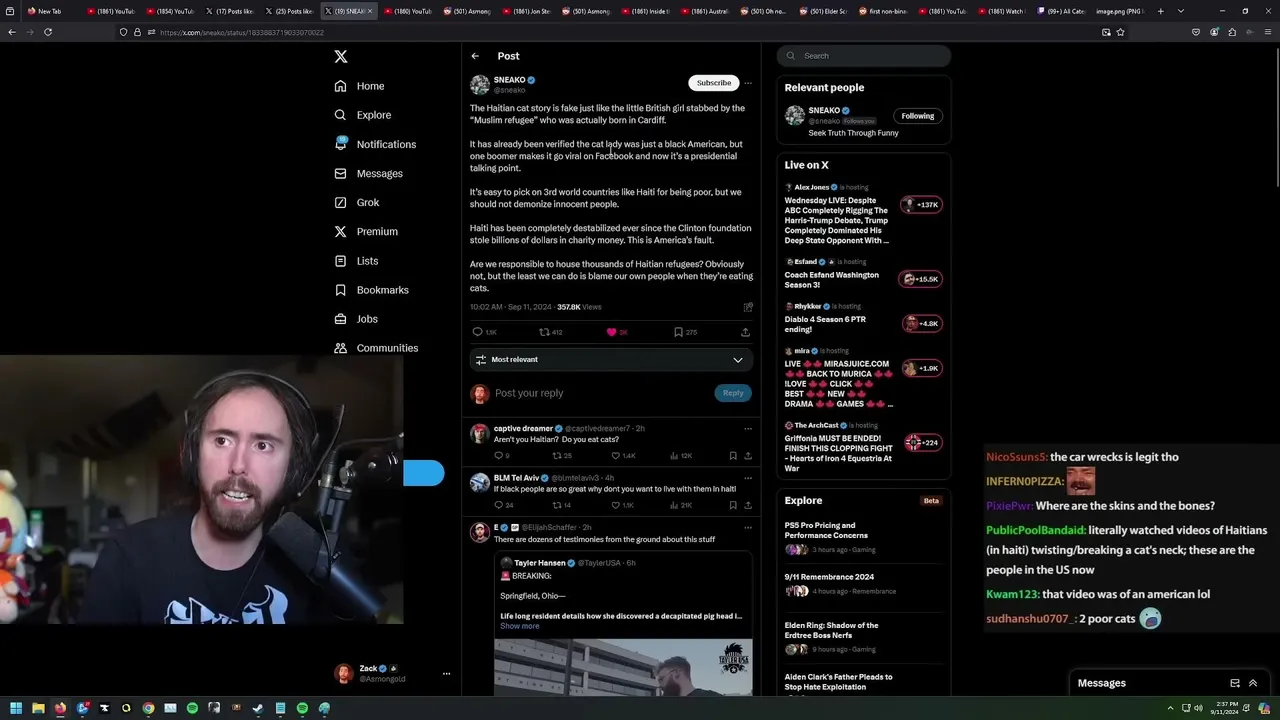1280x720 pixels.
Task: Open the 9/11 Remembrance 2024 trend
Action: 864,583
